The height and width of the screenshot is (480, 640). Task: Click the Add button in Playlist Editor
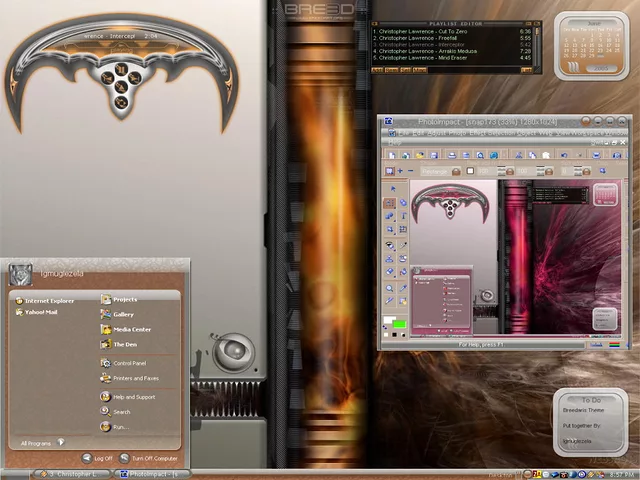(377, 70)
